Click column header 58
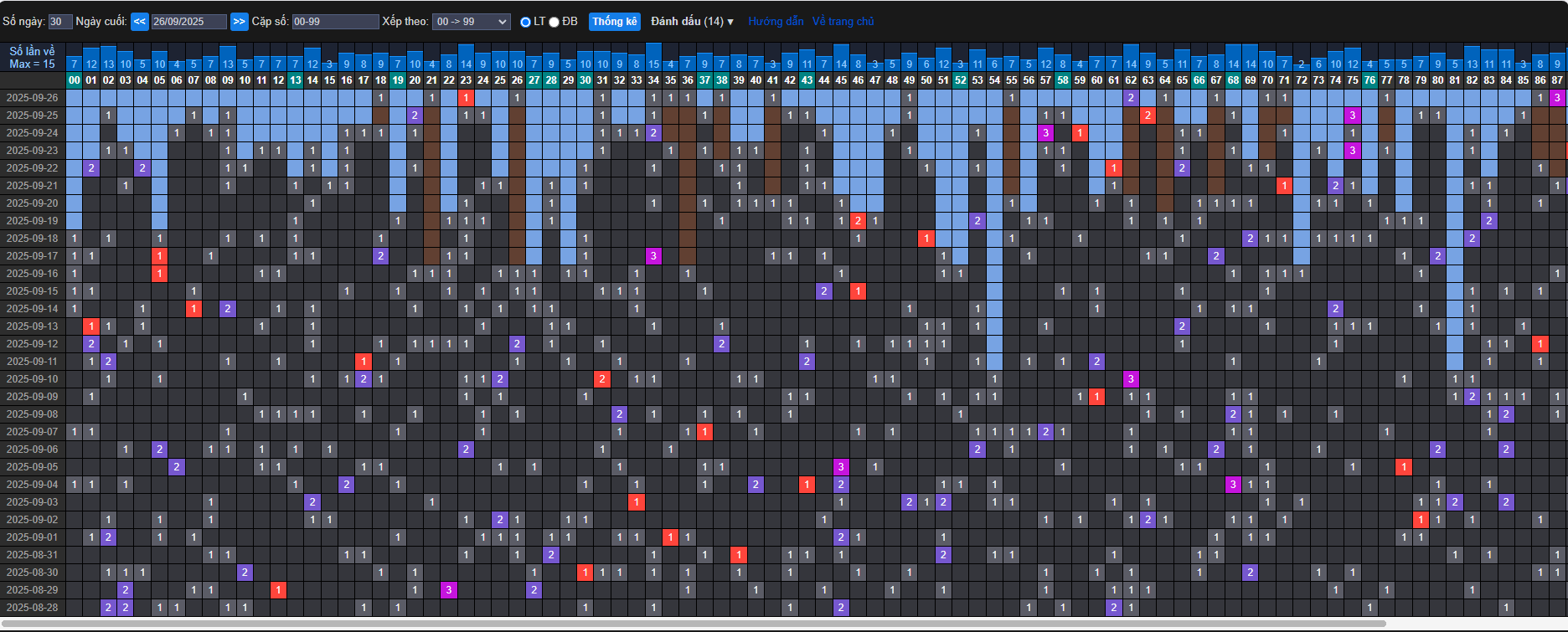The height and width of the screenshot is (632, 1568). click(1062, 80)
